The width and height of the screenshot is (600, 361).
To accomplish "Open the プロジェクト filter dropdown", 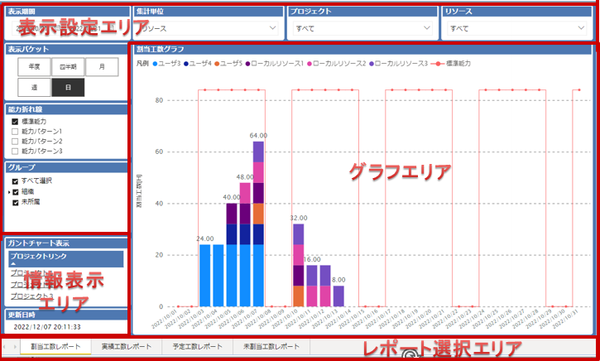I will [362, 28].
